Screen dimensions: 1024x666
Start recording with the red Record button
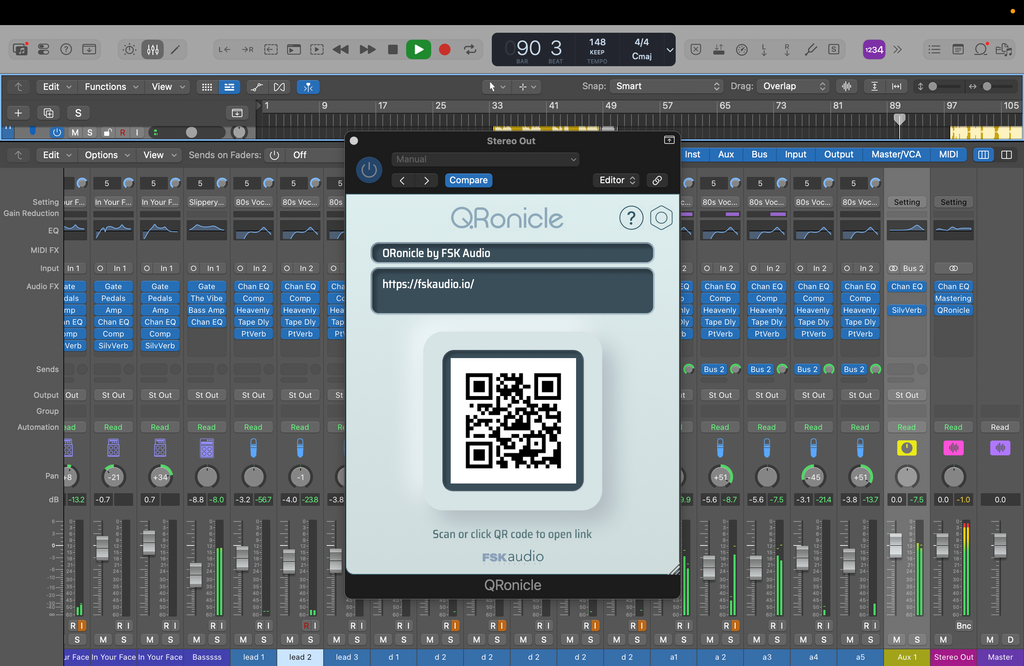coord(445,50)
